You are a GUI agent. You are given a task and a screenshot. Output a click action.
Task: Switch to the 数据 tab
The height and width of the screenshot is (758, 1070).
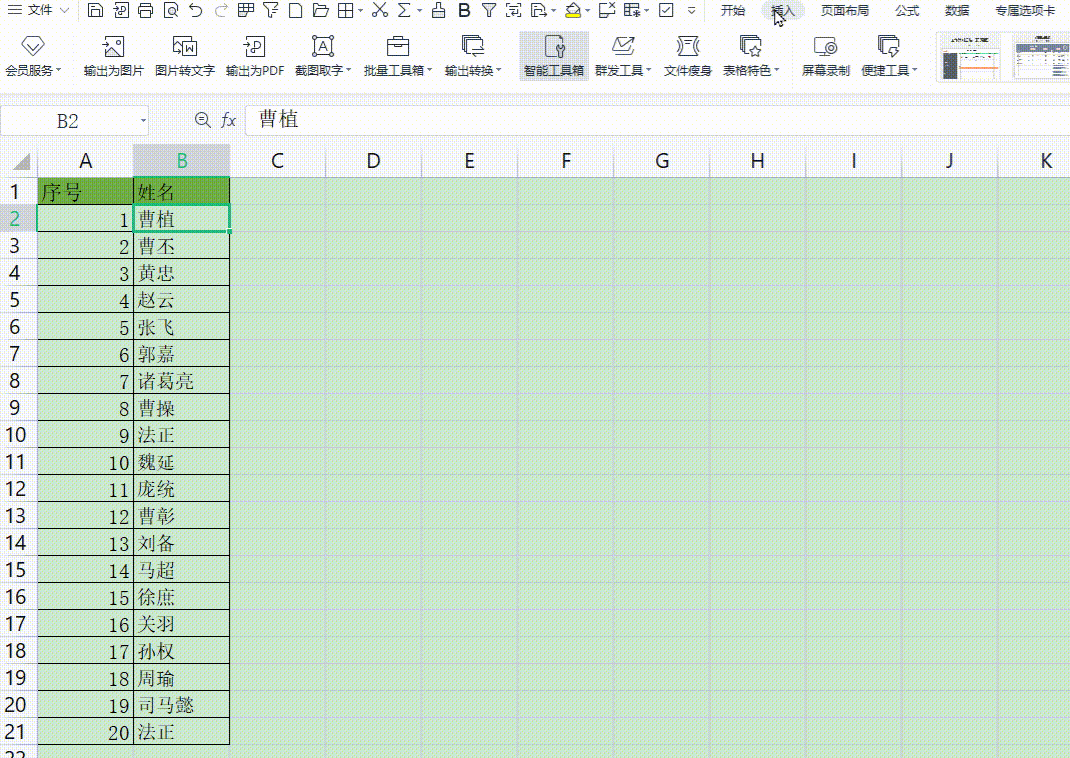[x=957, y=10]
